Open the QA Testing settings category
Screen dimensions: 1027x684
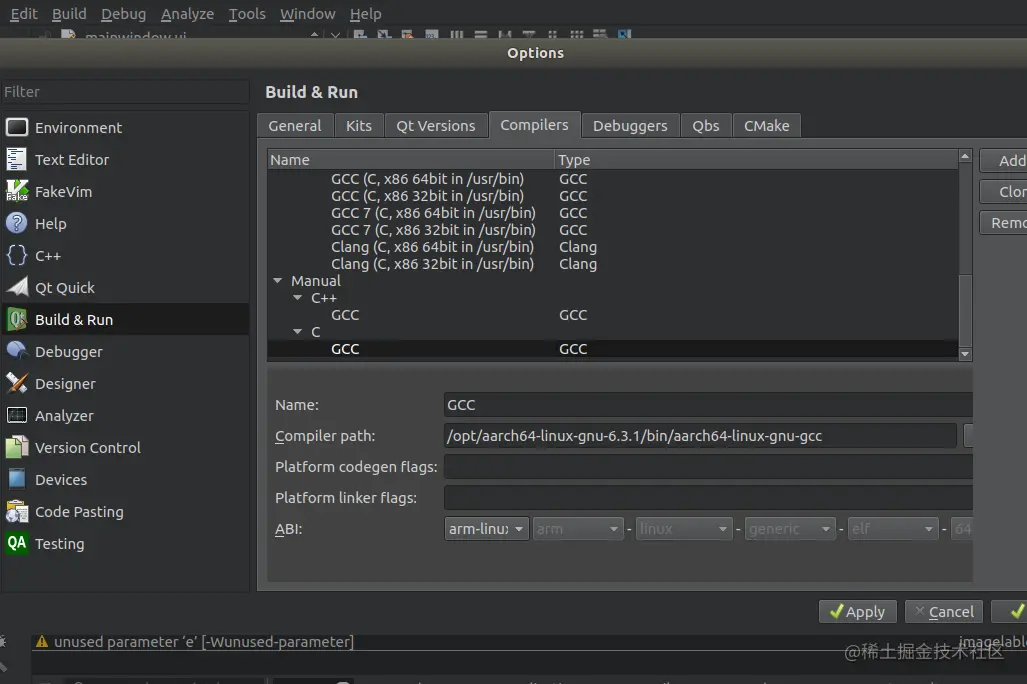point(124,544)
